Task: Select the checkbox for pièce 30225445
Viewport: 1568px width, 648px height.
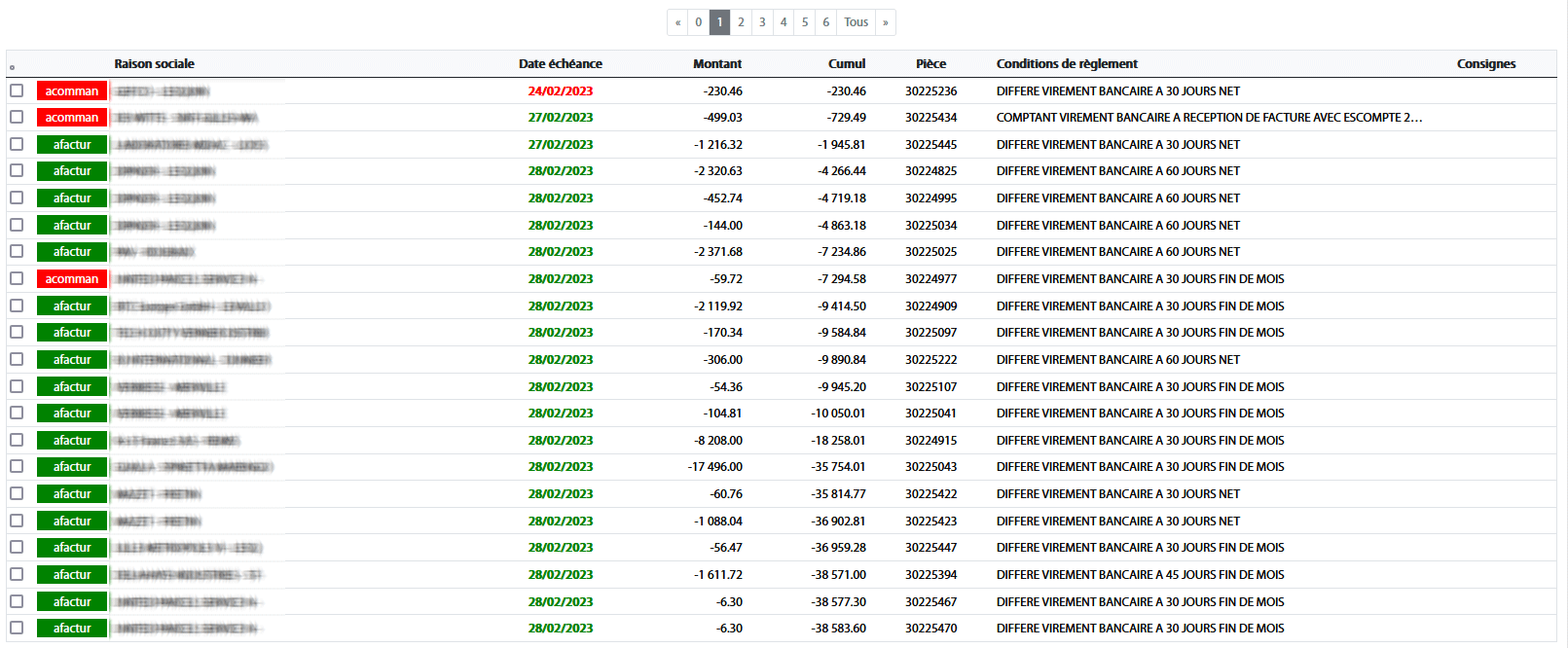Action: coord(17,144)
